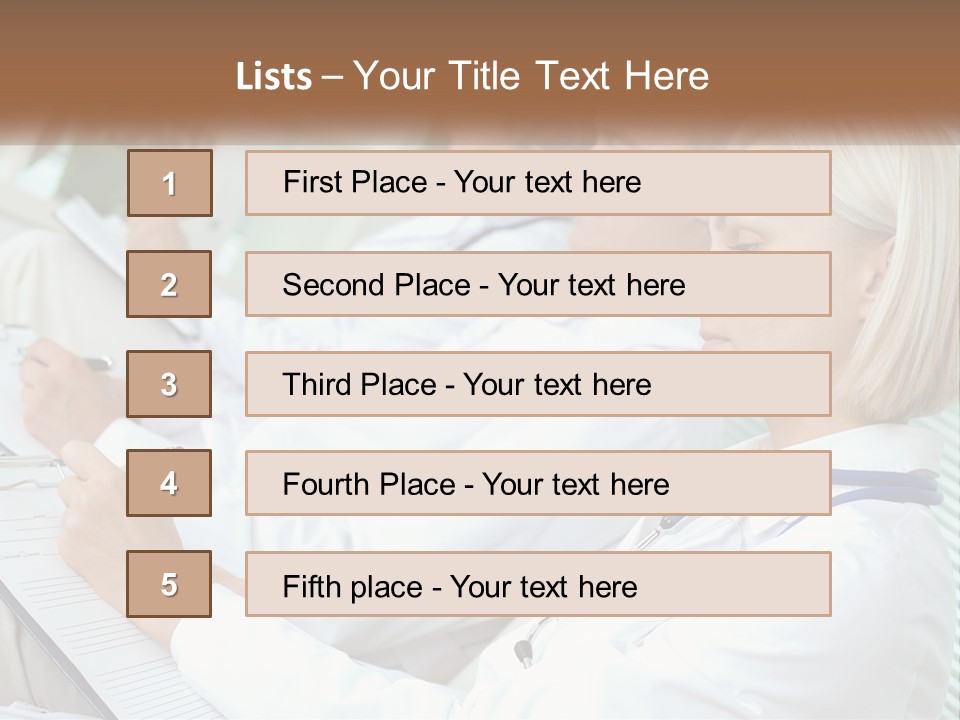Select the 'Fifth place' text box
Screen dimensions: 960x720
[x=538, y=584]
